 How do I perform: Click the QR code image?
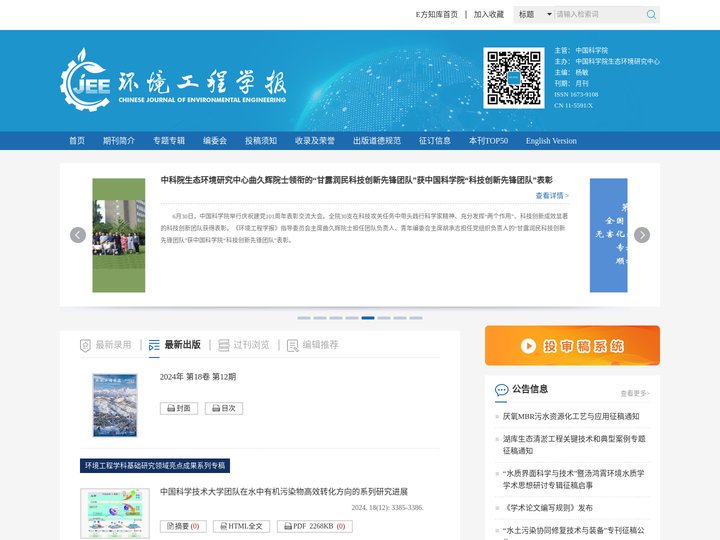[x=513, y=78]
